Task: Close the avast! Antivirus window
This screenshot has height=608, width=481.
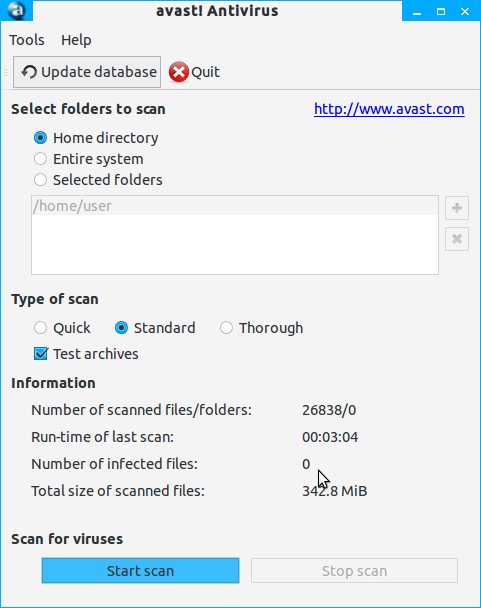Action: pos(465,12)
